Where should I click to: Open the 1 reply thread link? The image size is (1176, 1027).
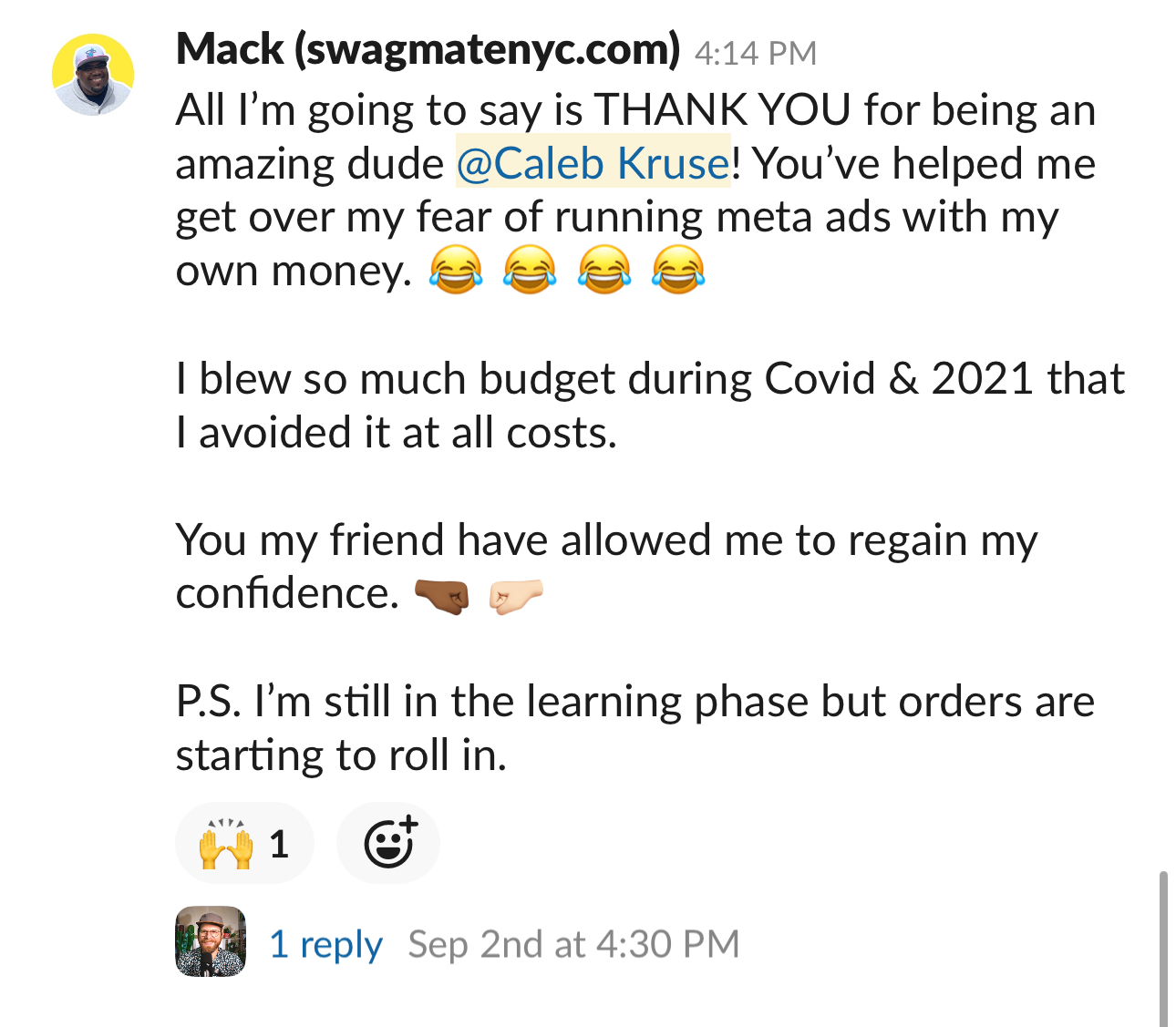(325, 944)
